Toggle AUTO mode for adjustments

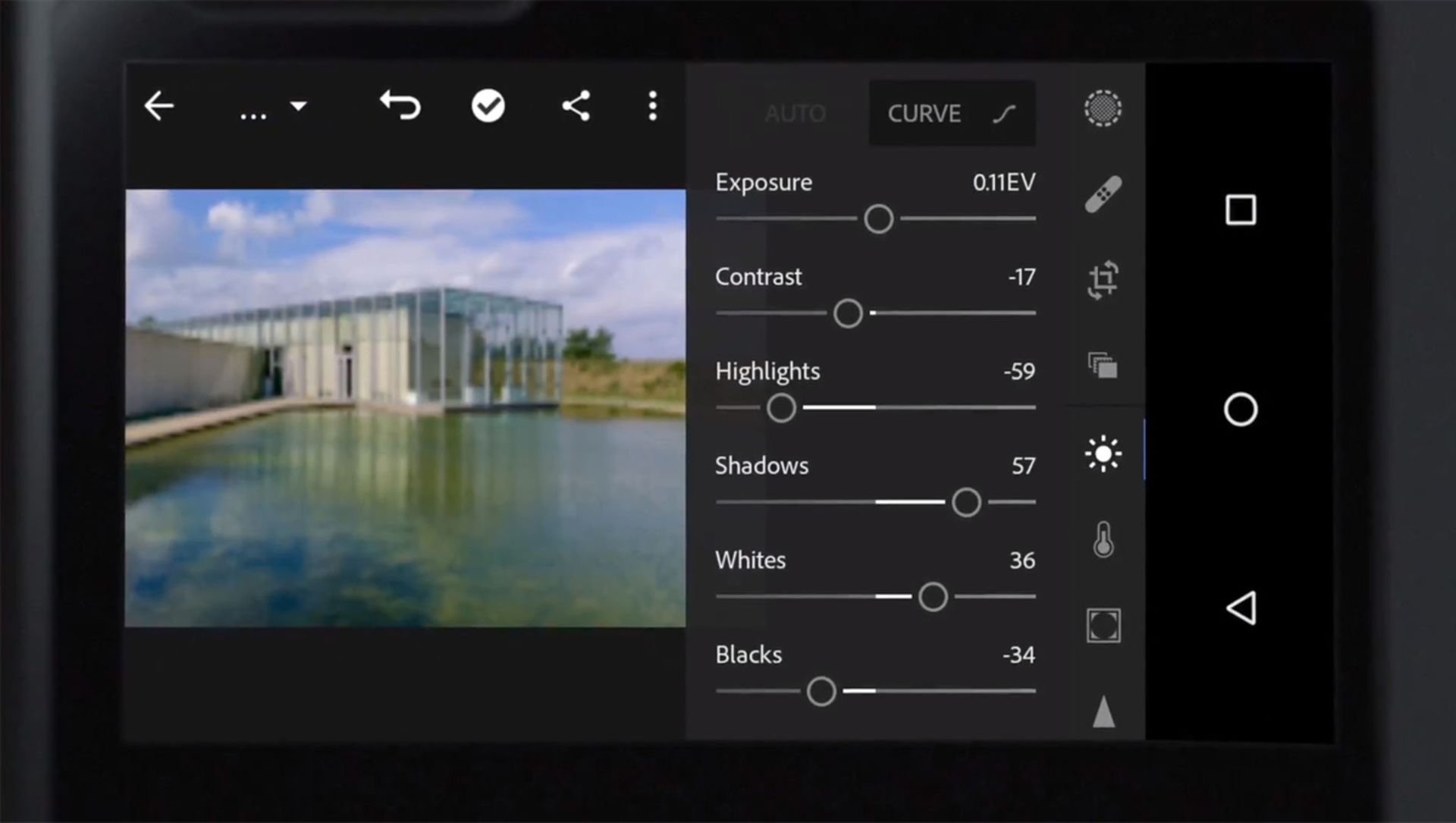coord(795,113)
